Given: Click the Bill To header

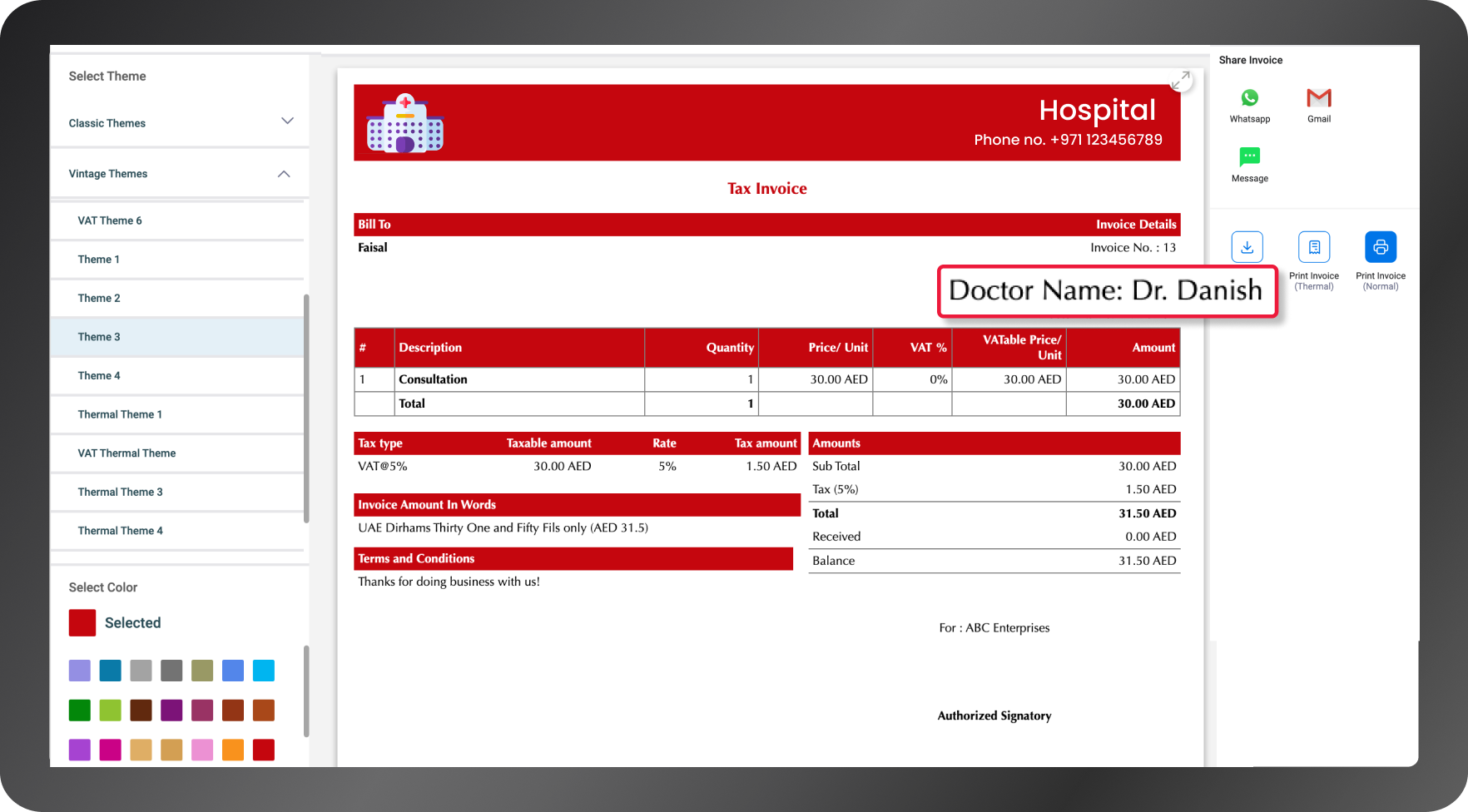Looking at the screenshot, I should click(x=374, y=225).
